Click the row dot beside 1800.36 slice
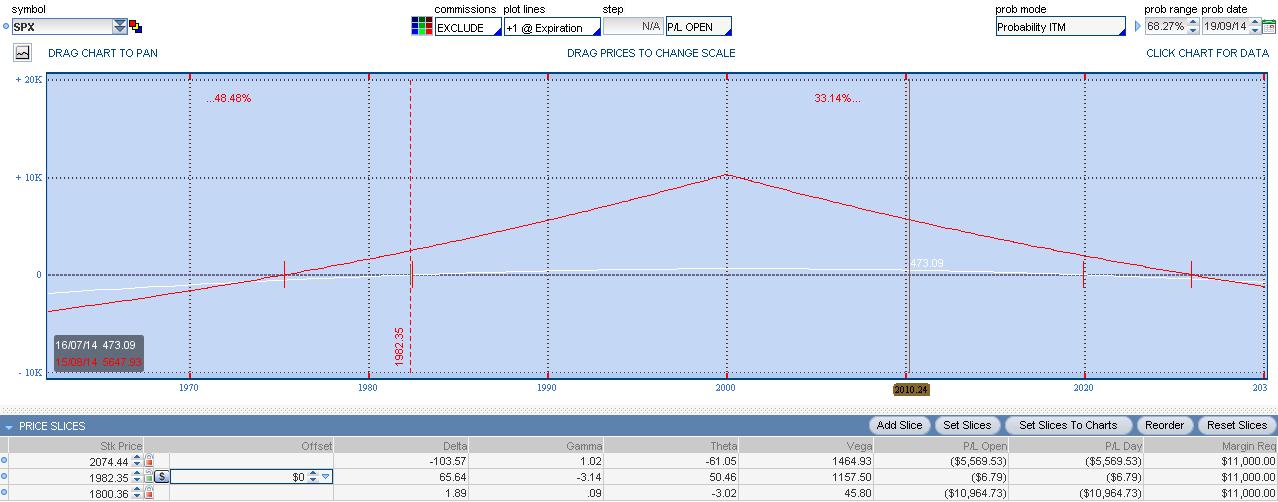Viewport: 1278px width, 502px height. coord(4,493)
